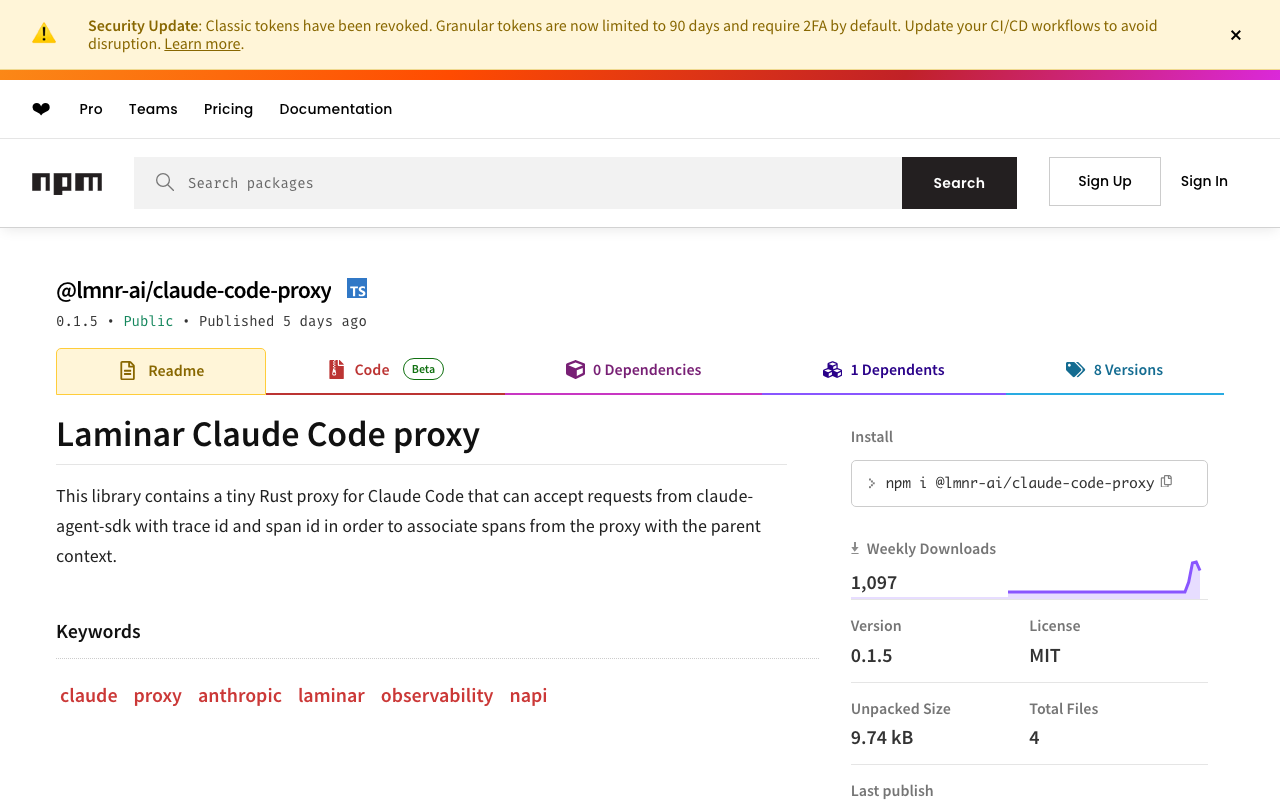Copy the npm install command
The height and width of the screenshot is (800, 1280).
tap(1166, 482)
